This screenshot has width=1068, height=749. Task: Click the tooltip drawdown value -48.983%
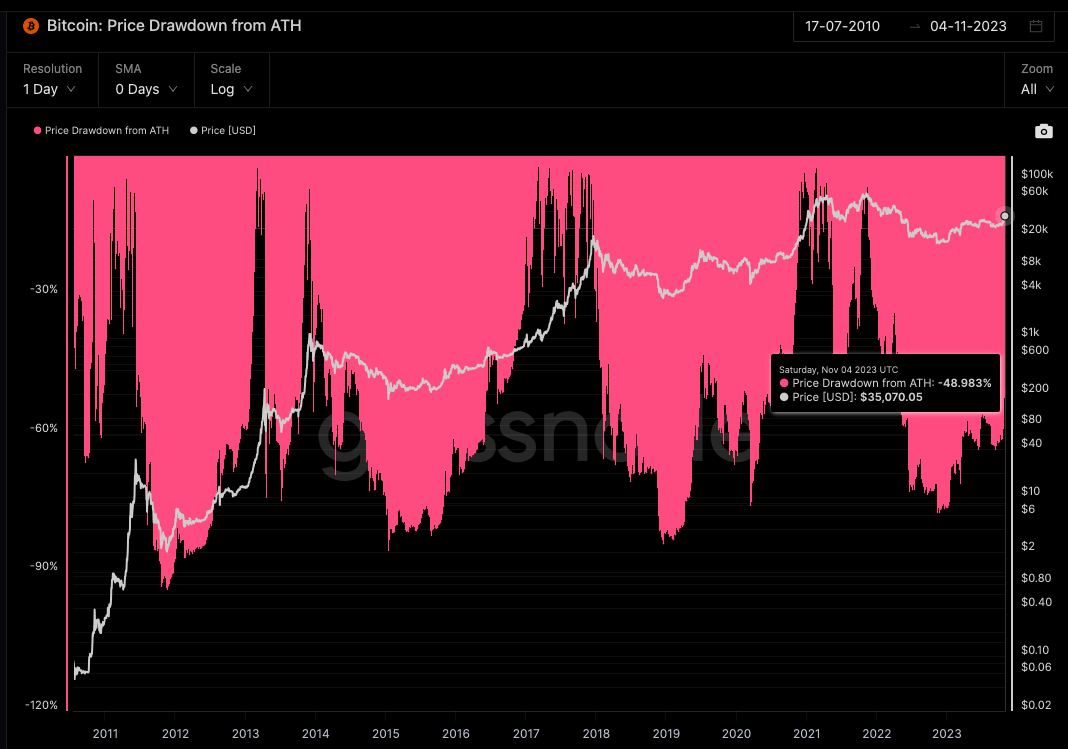[x=964, y=383]
